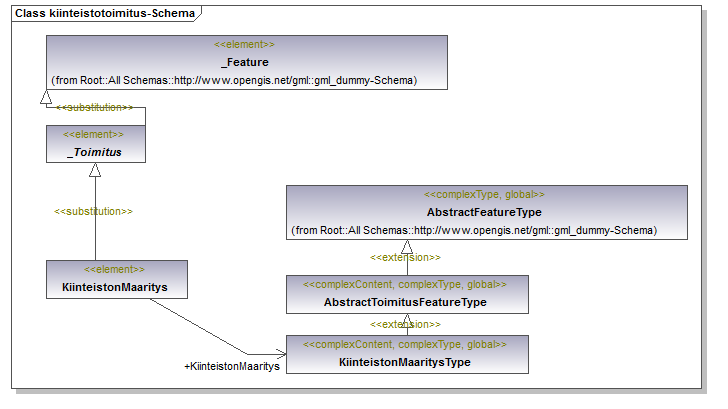Screen dimensions: 728x409
Task: Select the KiinteistonMaaritys element box
Action: pos(117,279)
